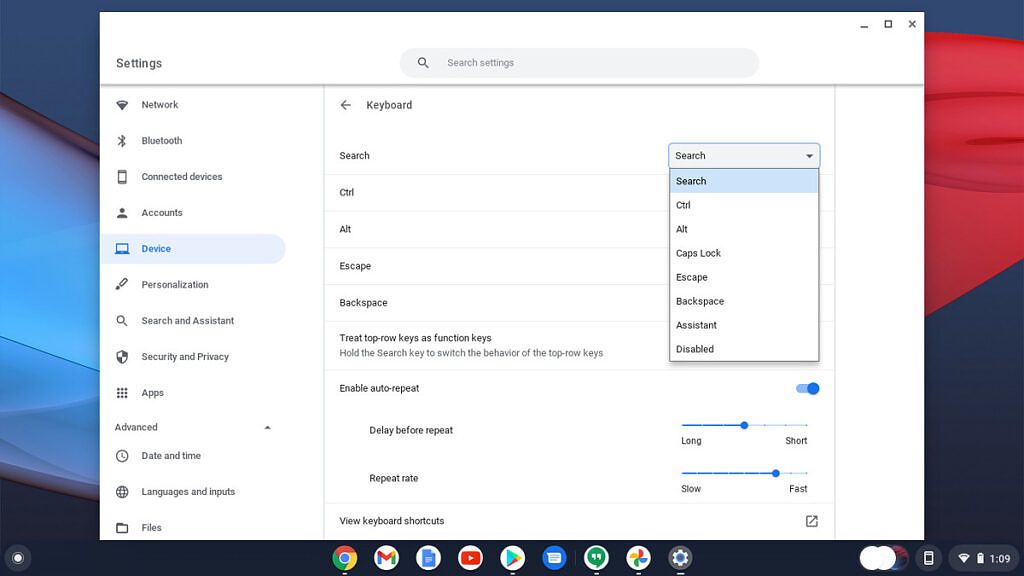Open the Apps settings section
This screenshot has height=576, width=1024.
(152, 392)
